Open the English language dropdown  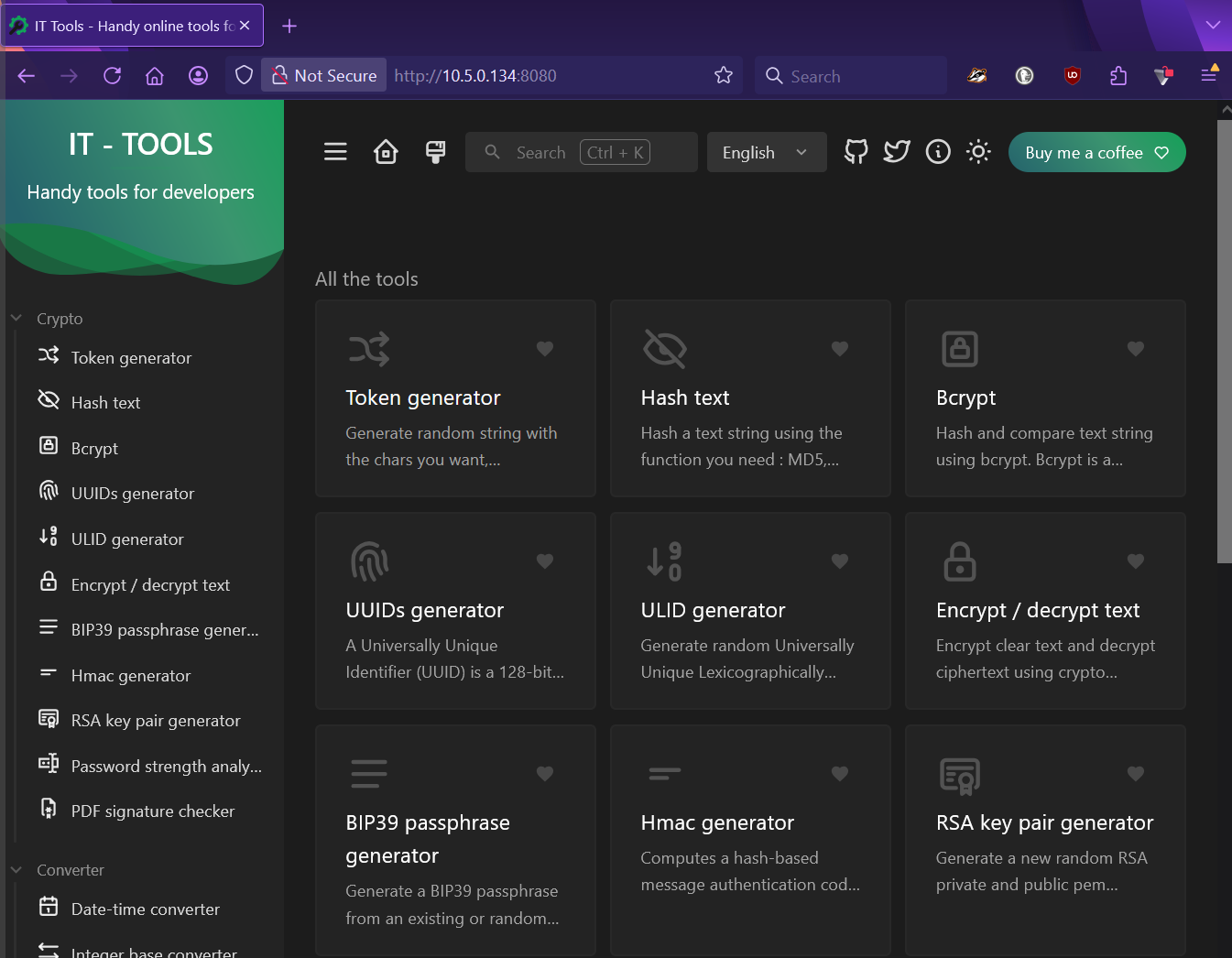[766, 153]
